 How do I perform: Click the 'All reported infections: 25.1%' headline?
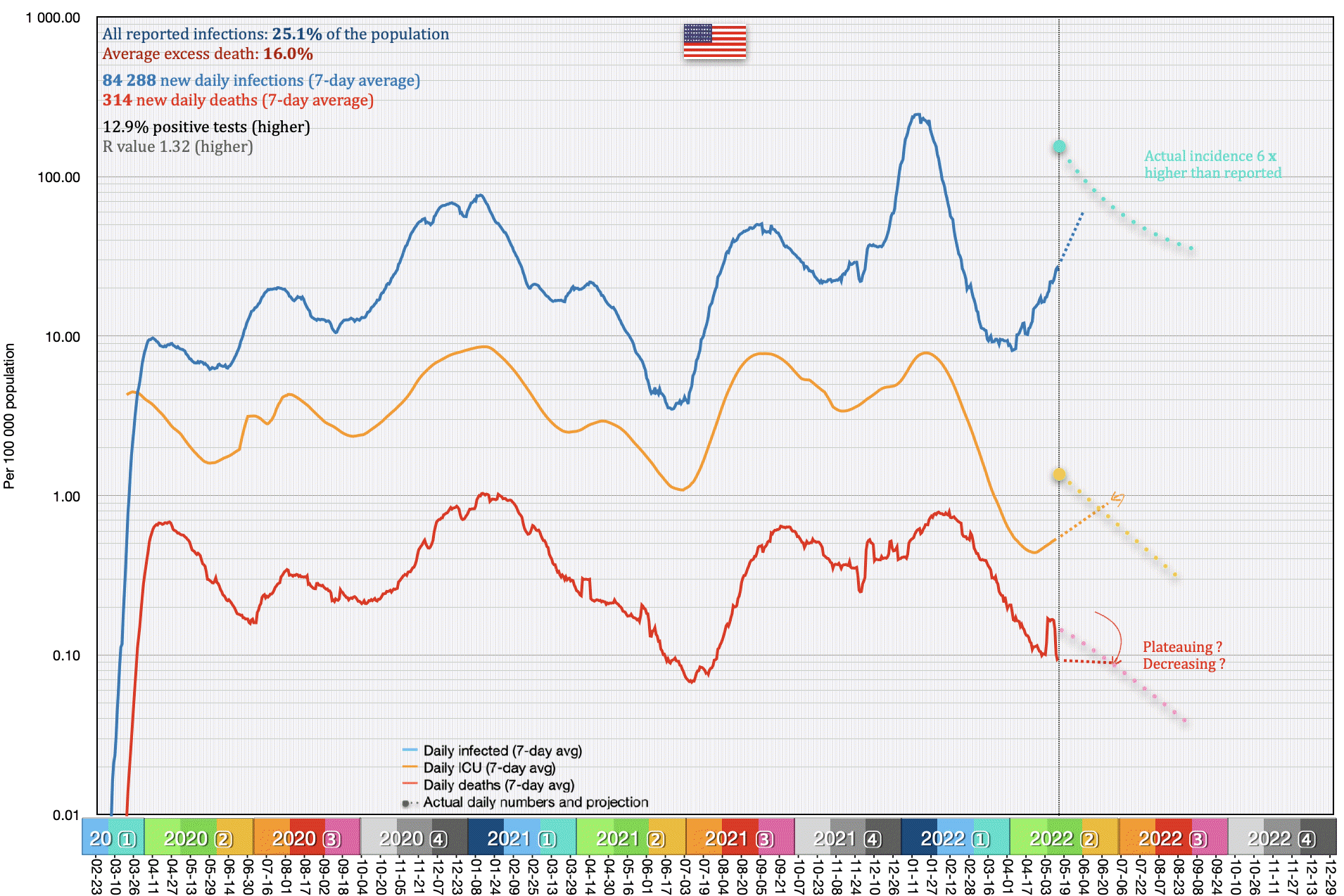[x=275, y=34]
